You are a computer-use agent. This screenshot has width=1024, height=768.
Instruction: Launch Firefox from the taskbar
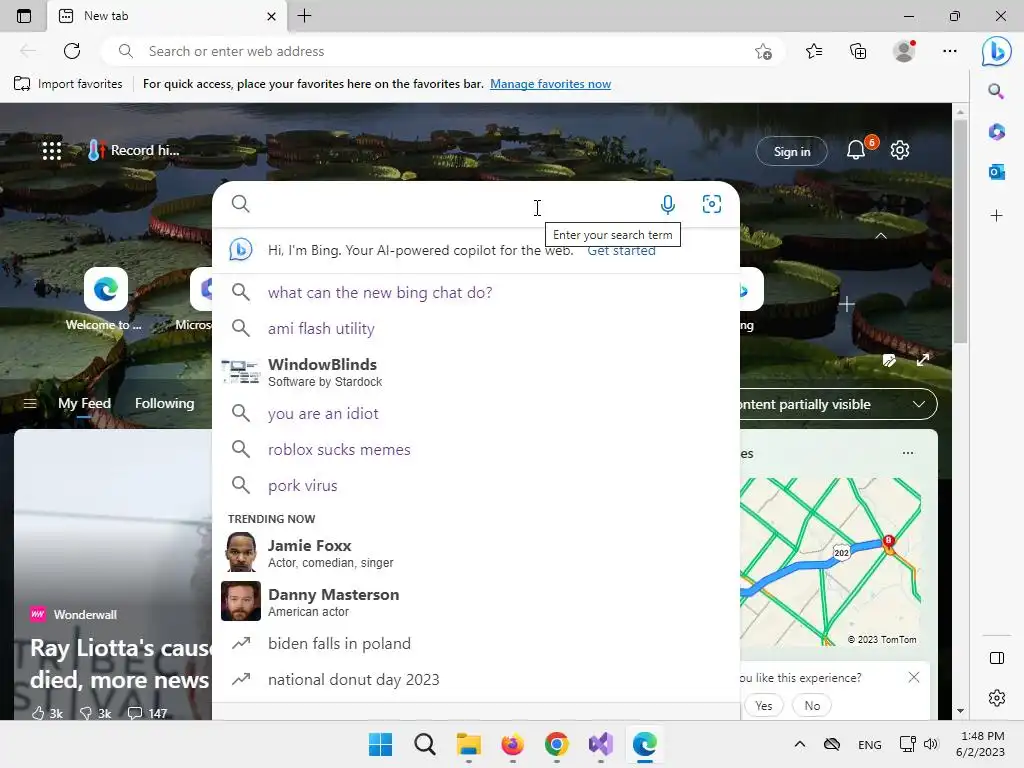pos(513,744)
